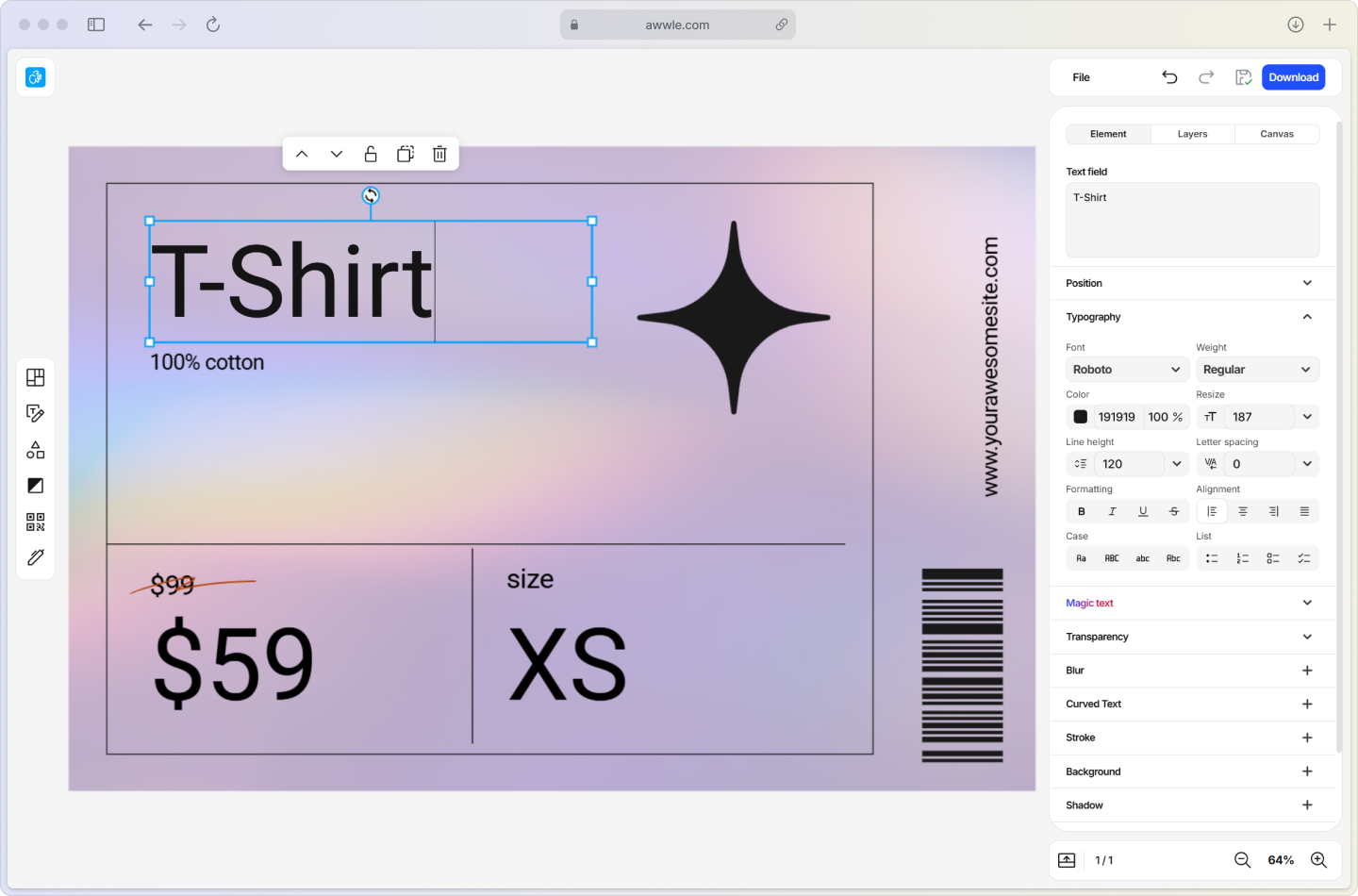The height and width of the screenshot is (896, 1358).
Task: Click the Download button
Action: (1293, 77)
